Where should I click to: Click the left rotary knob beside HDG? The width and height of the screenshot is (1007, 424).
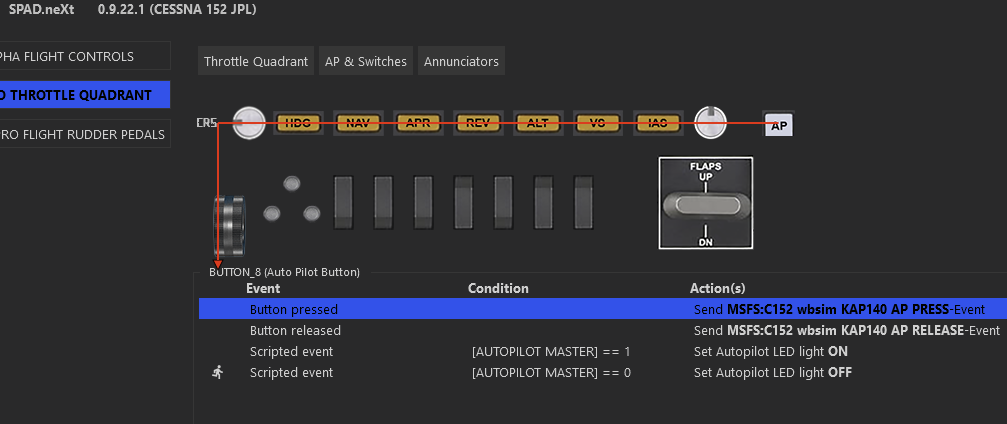pyautogui.click(x=249, y=123)
